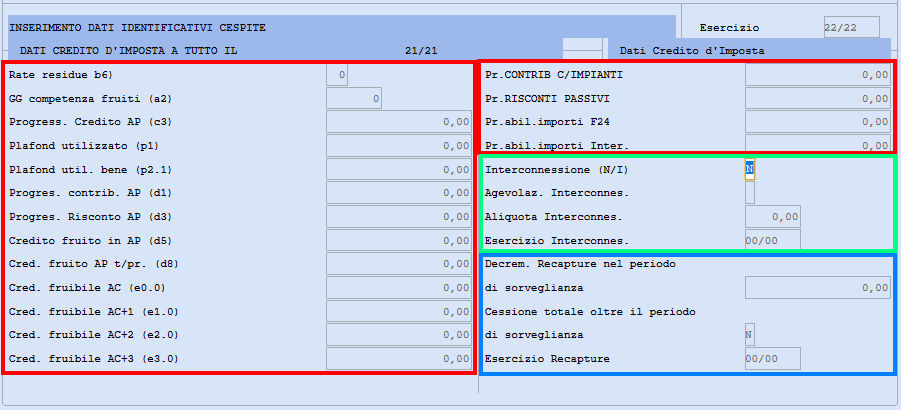Select the Plafond util. bene (p2.1) field
Screen dimensions: 901x410
[x=399, y=169]
